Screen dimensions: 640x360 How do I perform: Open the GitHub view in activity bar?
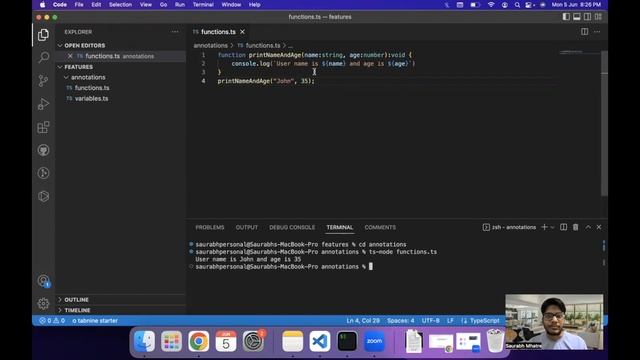pyautogui.click(x=43, y=150)
